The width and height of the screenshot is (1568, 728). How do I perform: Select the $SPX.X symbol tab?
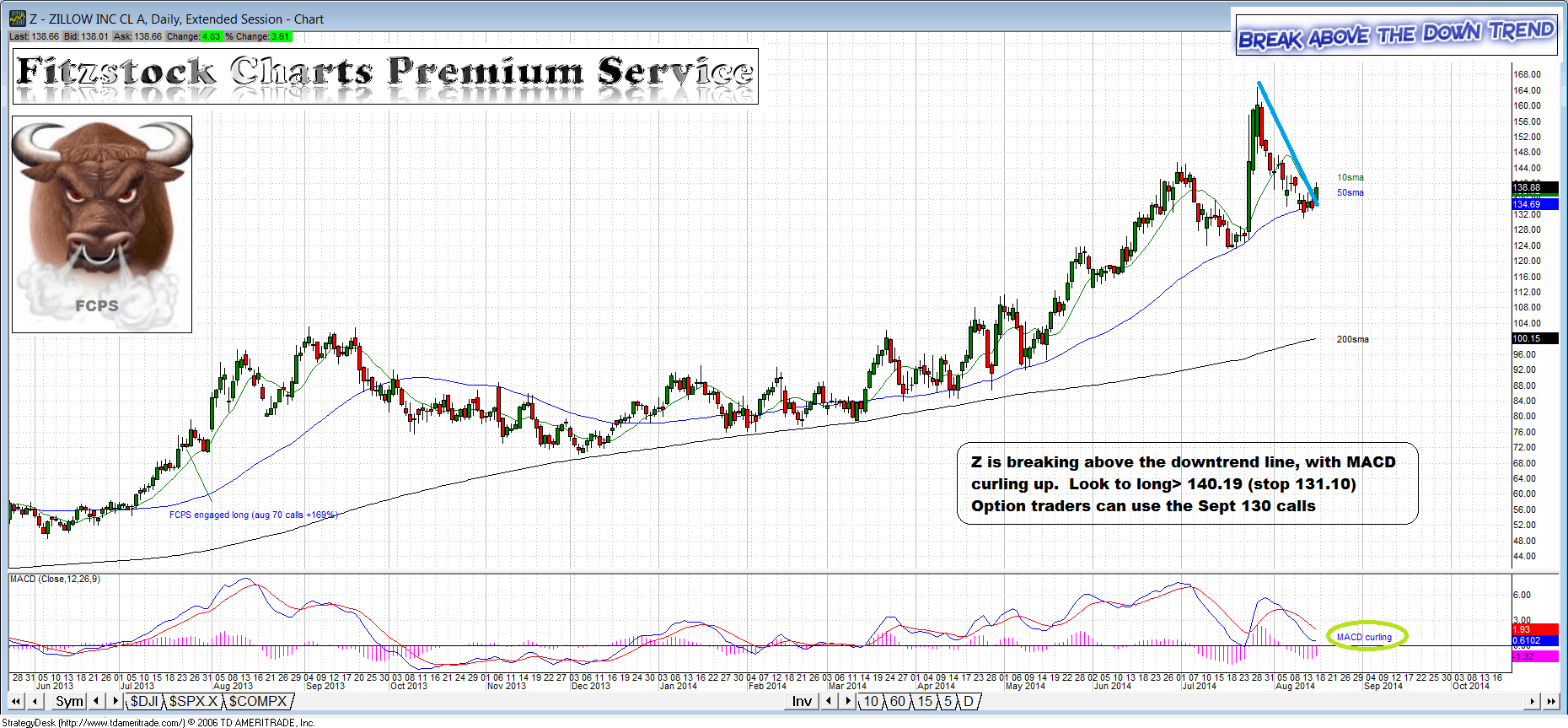point(193,701)
